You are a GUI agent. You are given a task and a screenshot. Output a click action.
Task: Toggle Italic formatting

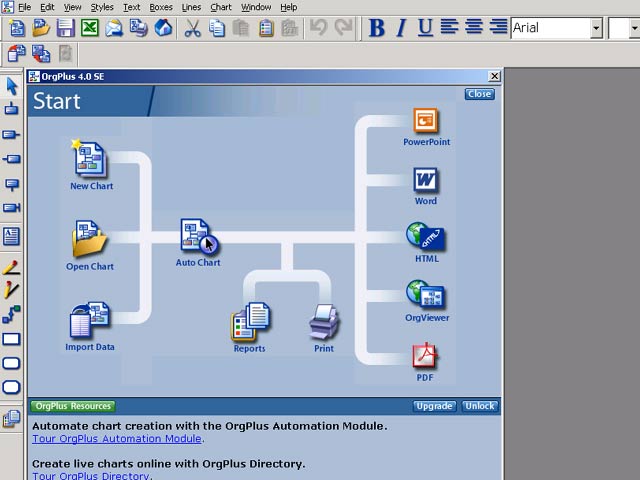401,28
